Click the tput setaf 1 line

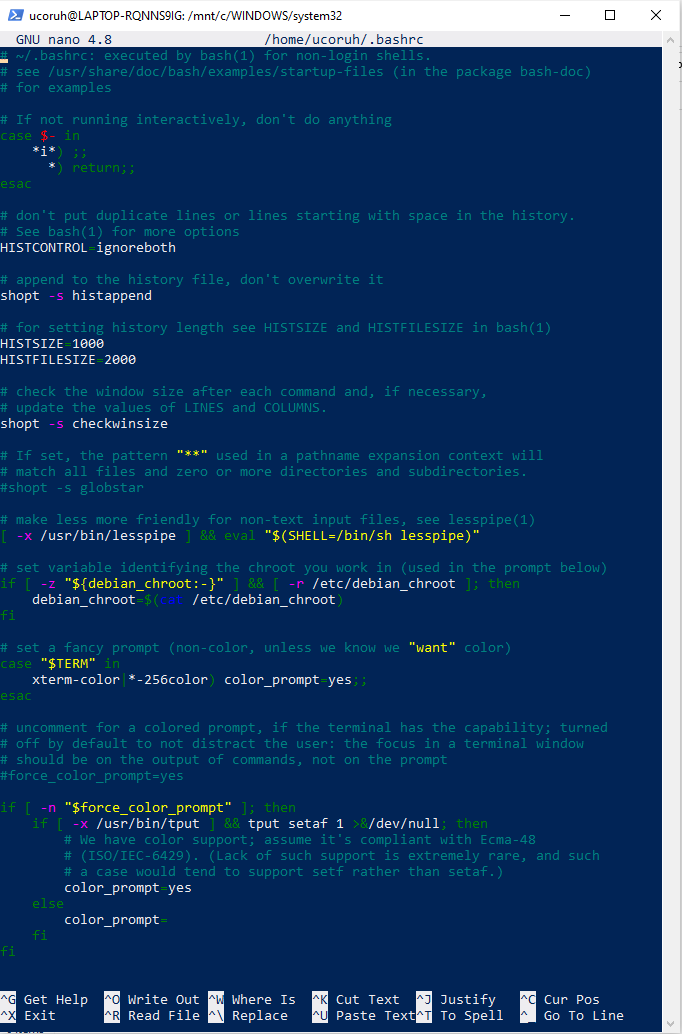260,824
